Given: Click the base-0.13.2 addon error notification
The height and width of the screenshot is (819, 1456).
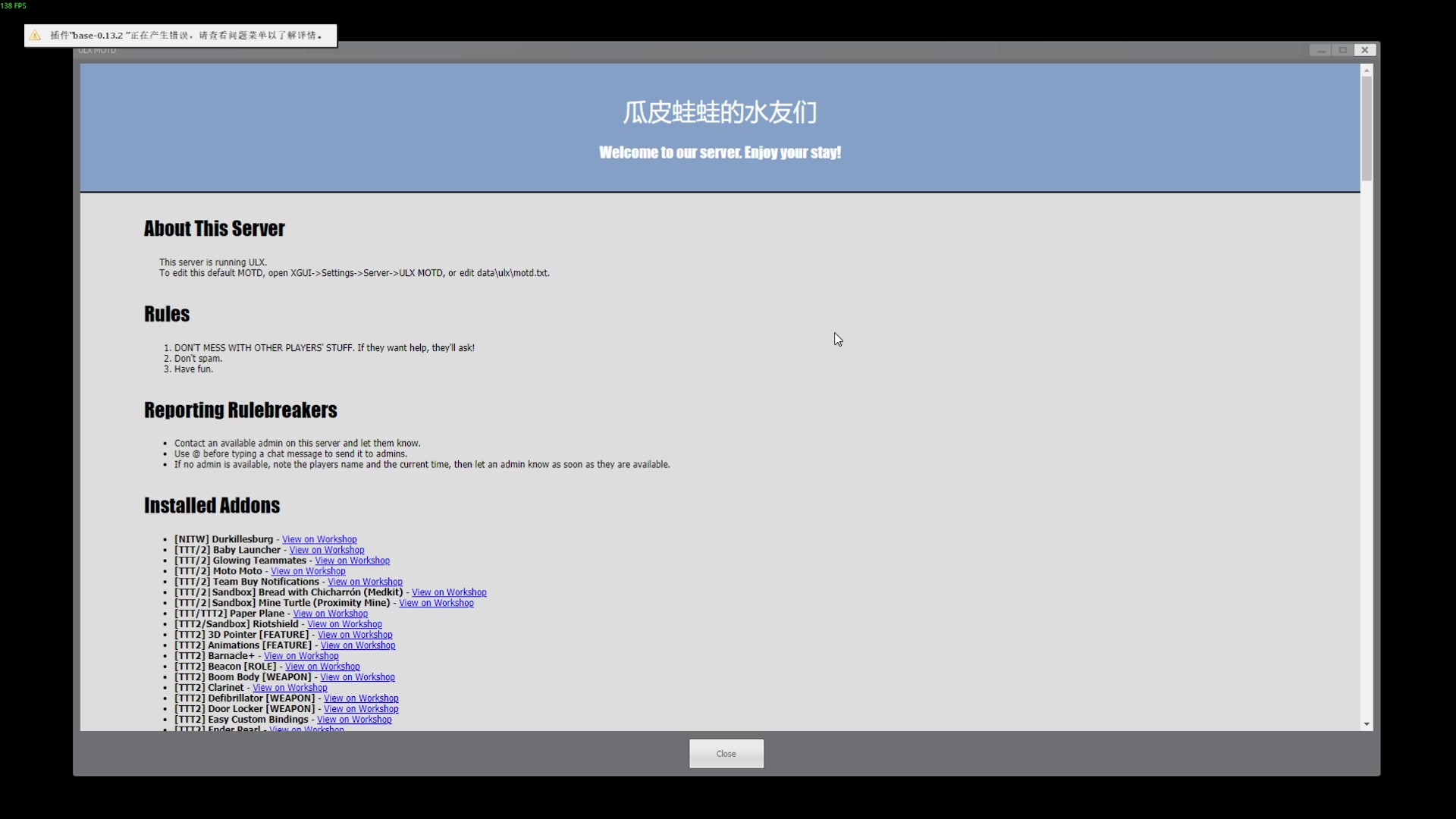Looking at the screenshot, I should (x=186, y=36).
